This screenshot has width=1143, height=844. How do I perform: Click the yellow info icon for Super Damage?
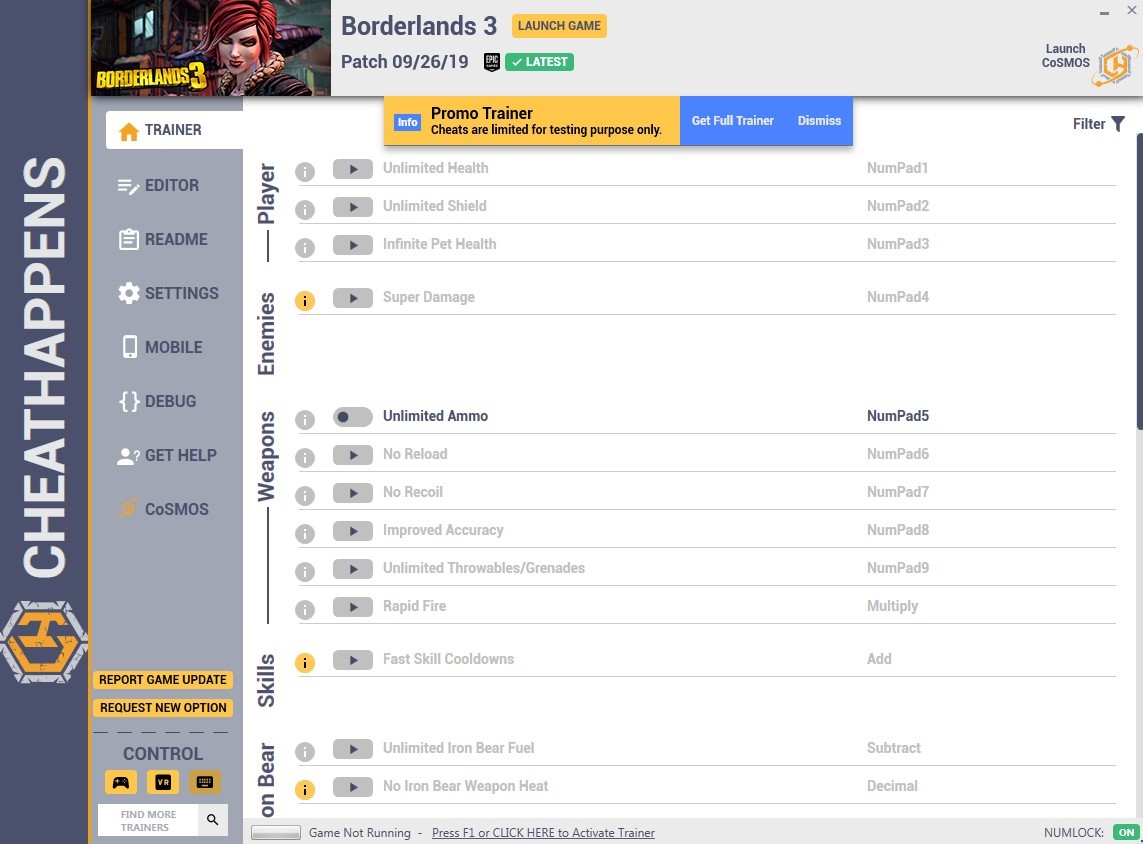coord(305,300)
